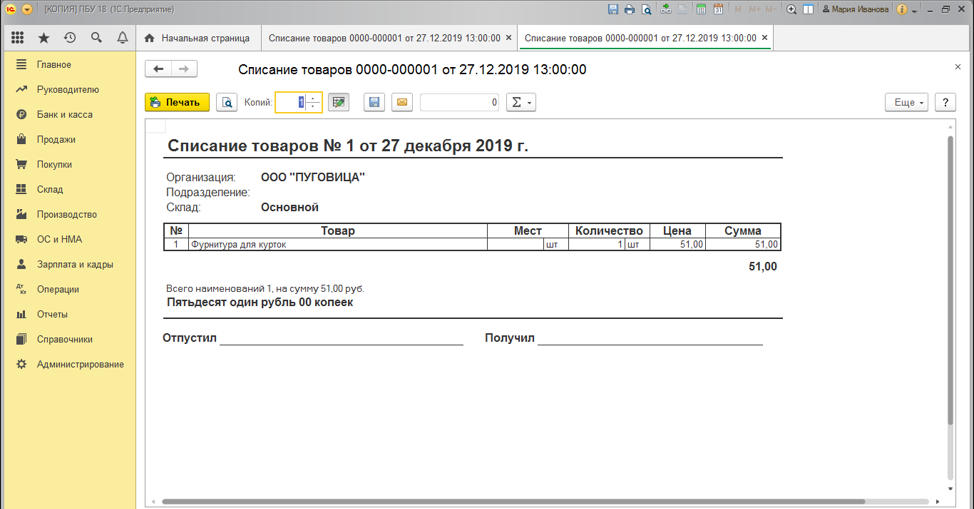Open Favorites with the star icon

tap(43, 38)
